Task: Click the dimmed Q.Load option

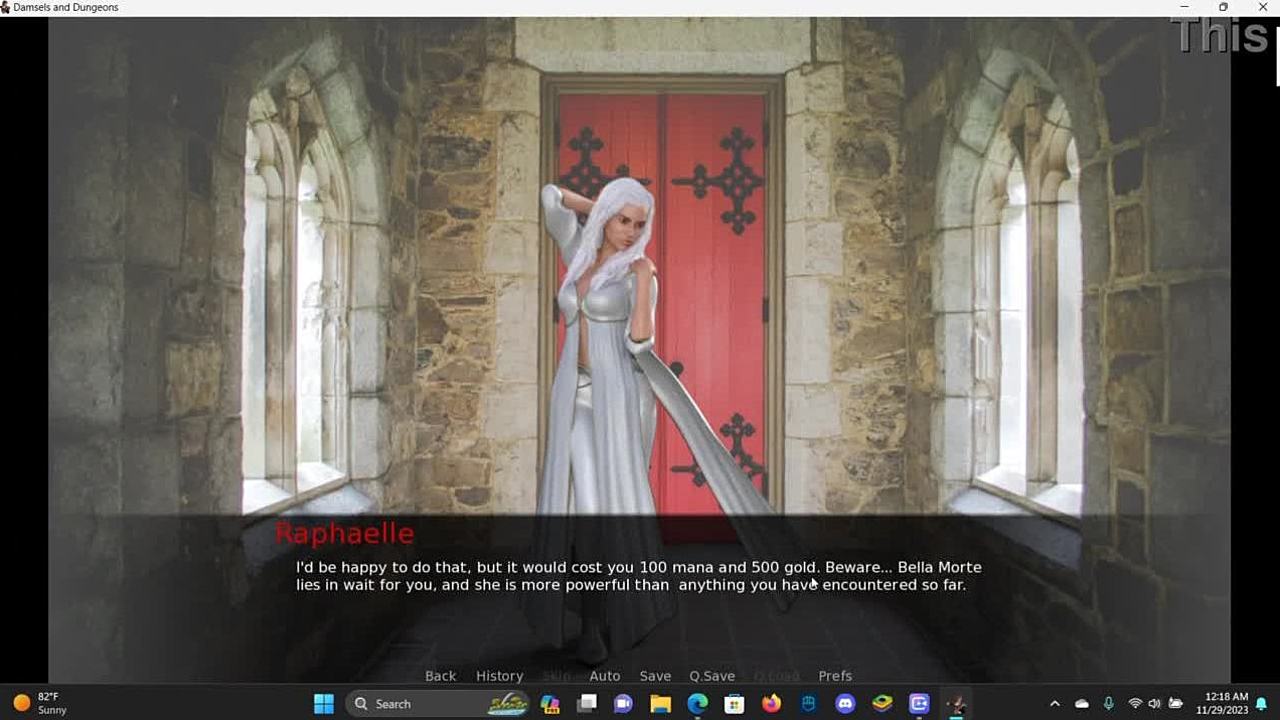Action: tap(776, 676)
